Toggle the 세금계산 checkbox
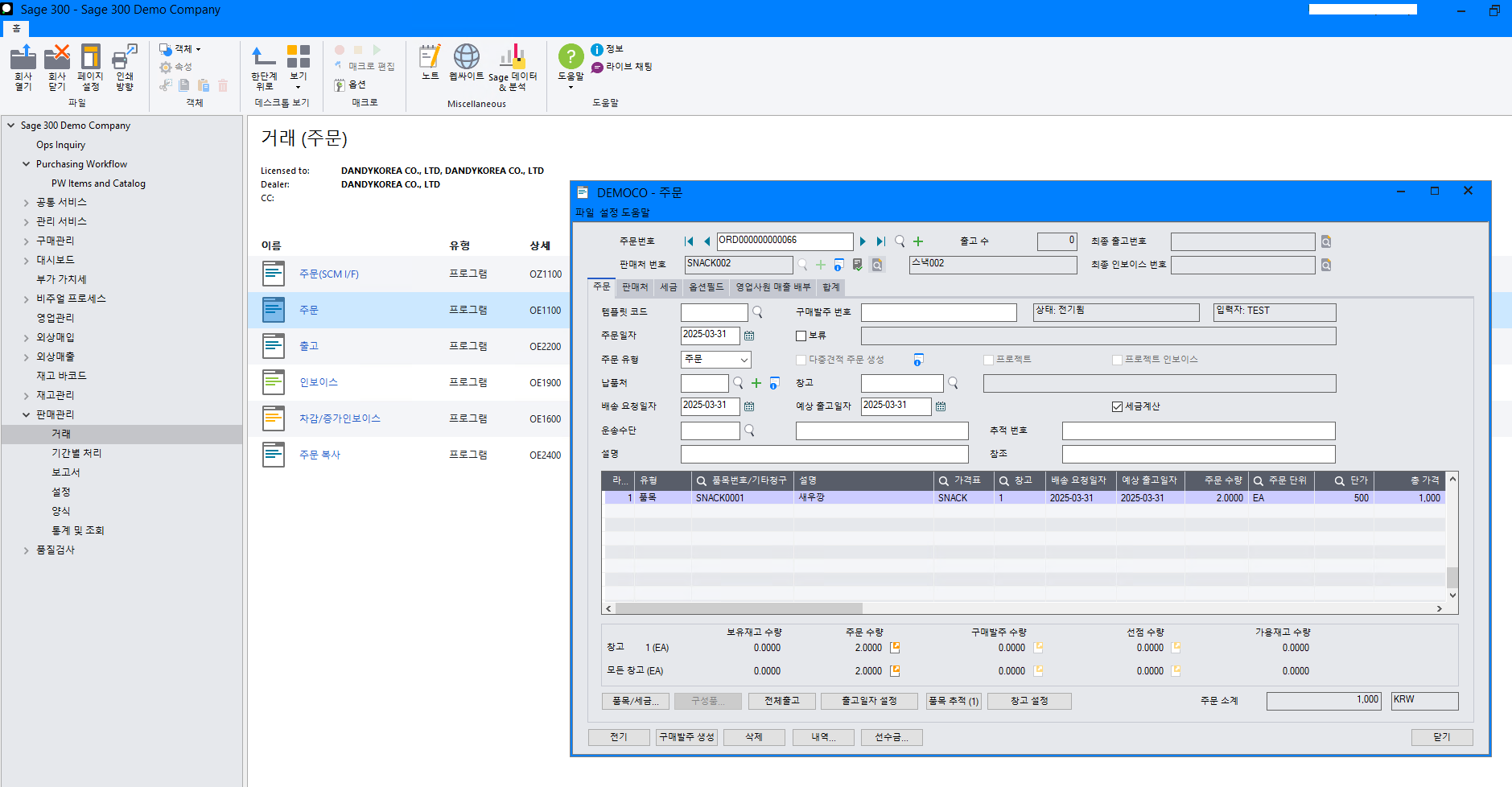 click(x=1117, y=406)
